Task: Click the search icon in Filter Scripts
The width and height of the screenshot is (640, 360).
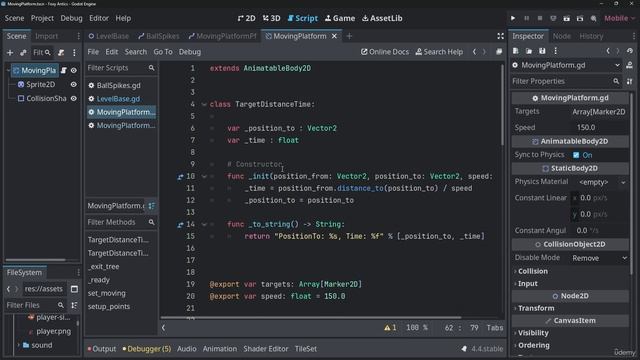Action: click(151, 68)
